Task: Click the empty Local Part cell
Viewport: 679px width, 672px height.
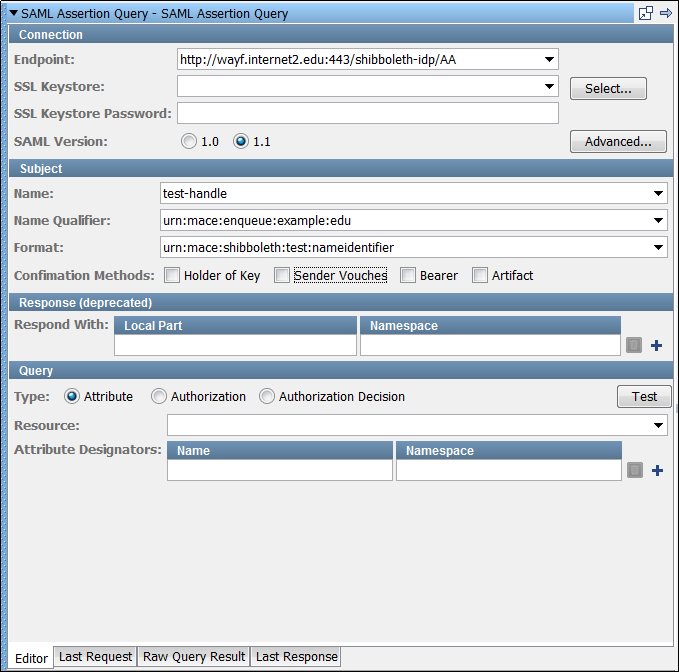Action: pos(235,345)
